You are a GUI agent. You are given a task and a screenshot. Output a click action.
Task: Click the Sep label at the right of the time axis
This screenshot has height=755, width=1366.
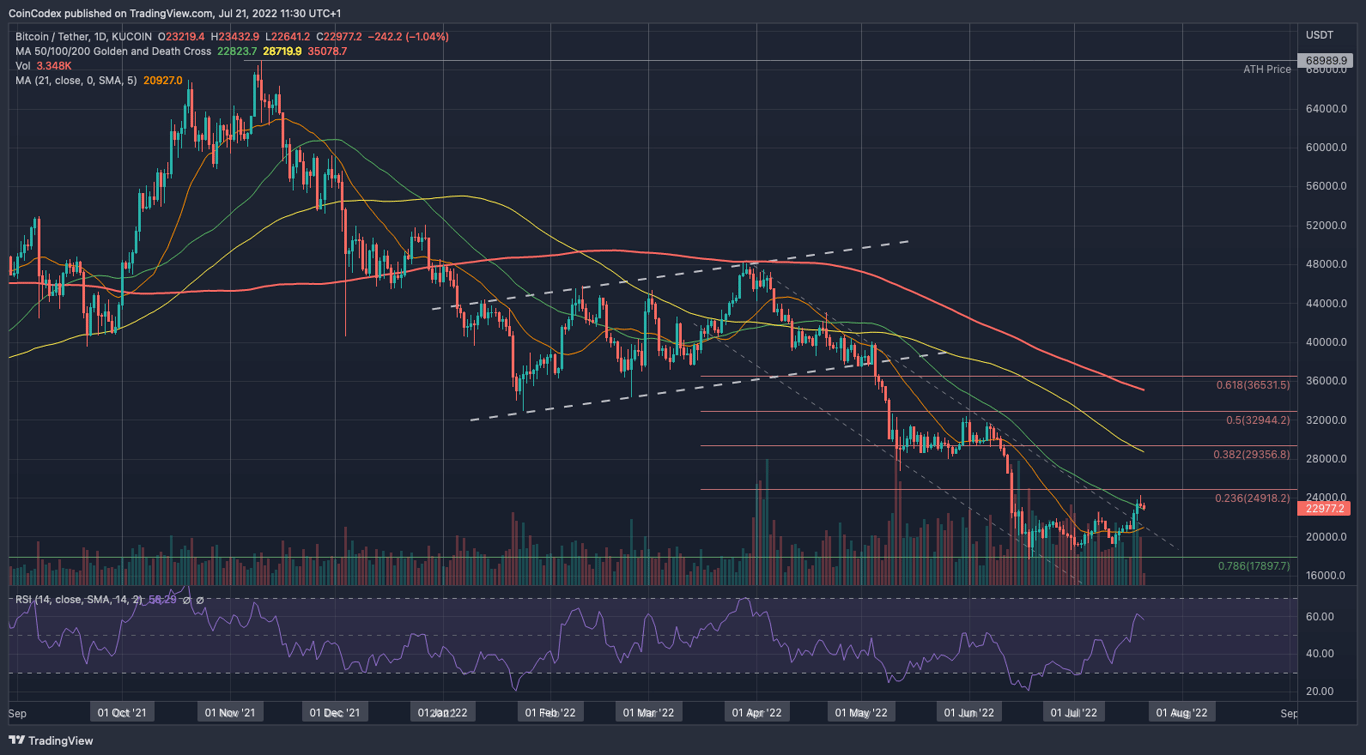click(1288, 712)
